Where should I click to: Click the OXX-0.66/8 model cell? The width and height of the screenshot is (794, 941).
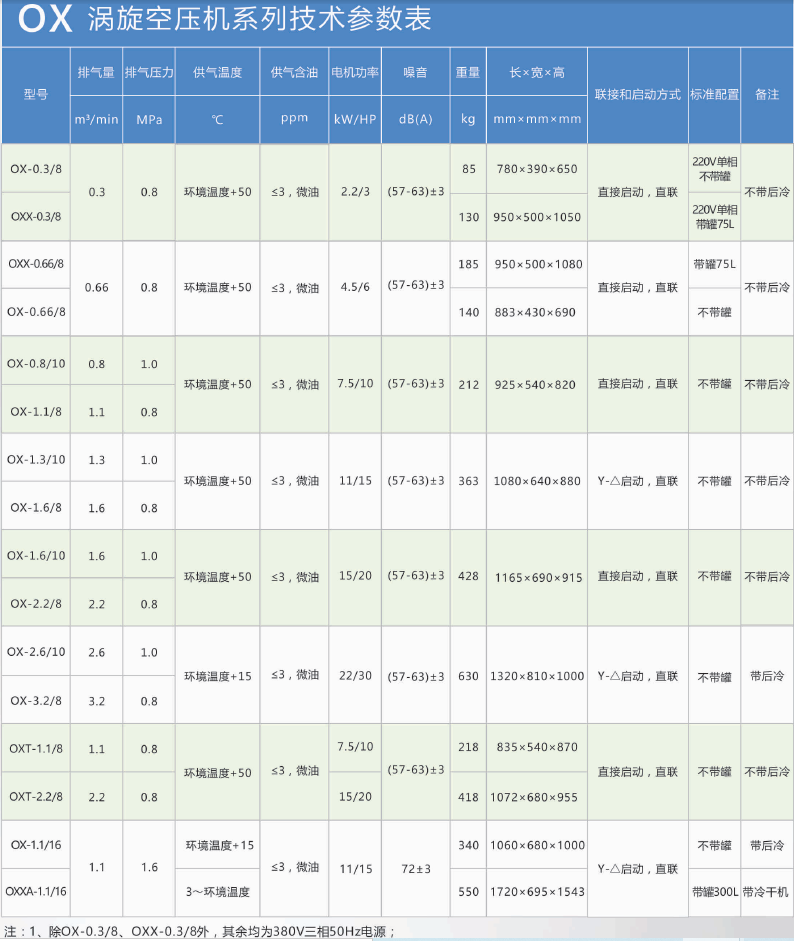(x=35, y=264)
